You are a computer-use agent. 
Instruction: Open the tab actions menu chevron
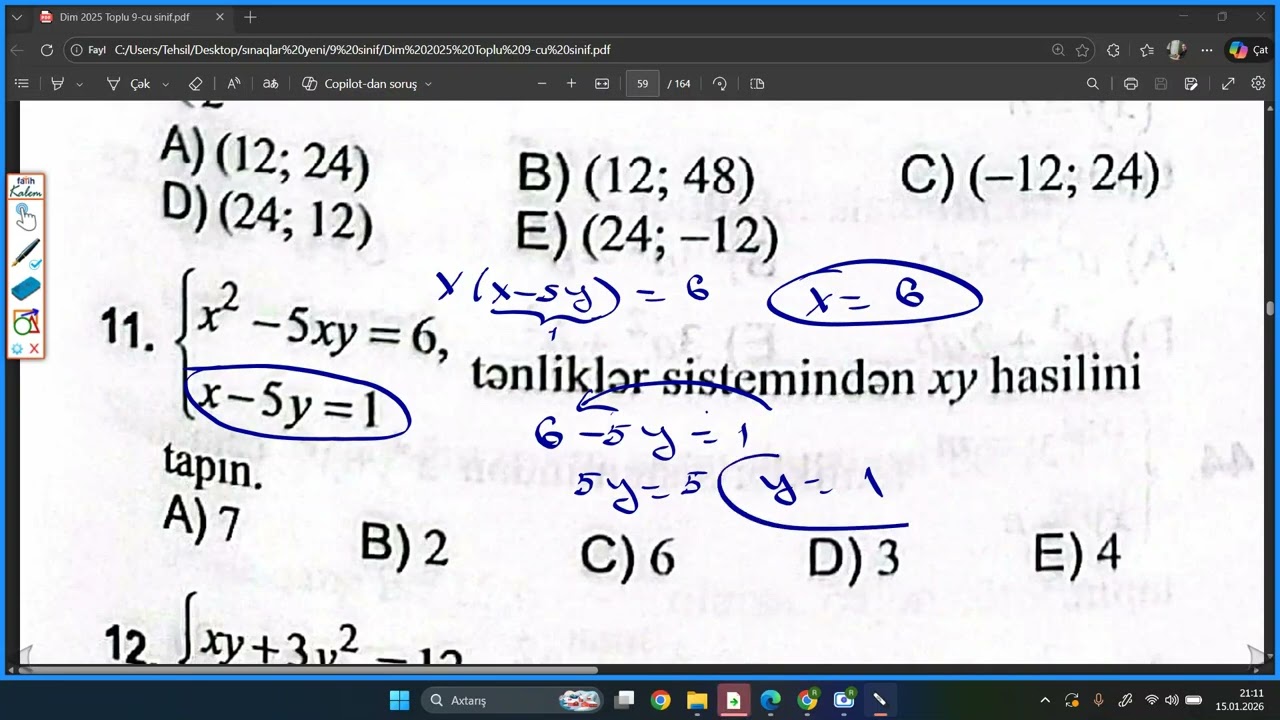tap(16, 17)
